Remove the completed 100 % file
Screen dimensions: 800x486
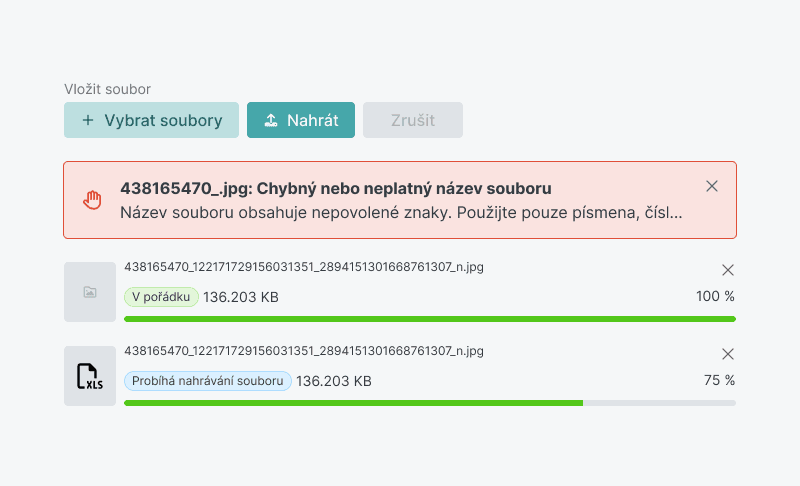click(728, 270)
